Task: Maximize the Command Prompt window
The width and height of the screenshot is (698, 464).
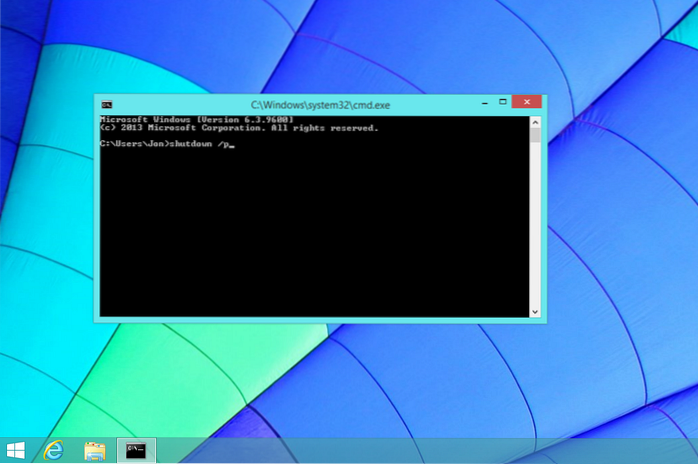Action: pyautogui.click(x=499, y=102)
